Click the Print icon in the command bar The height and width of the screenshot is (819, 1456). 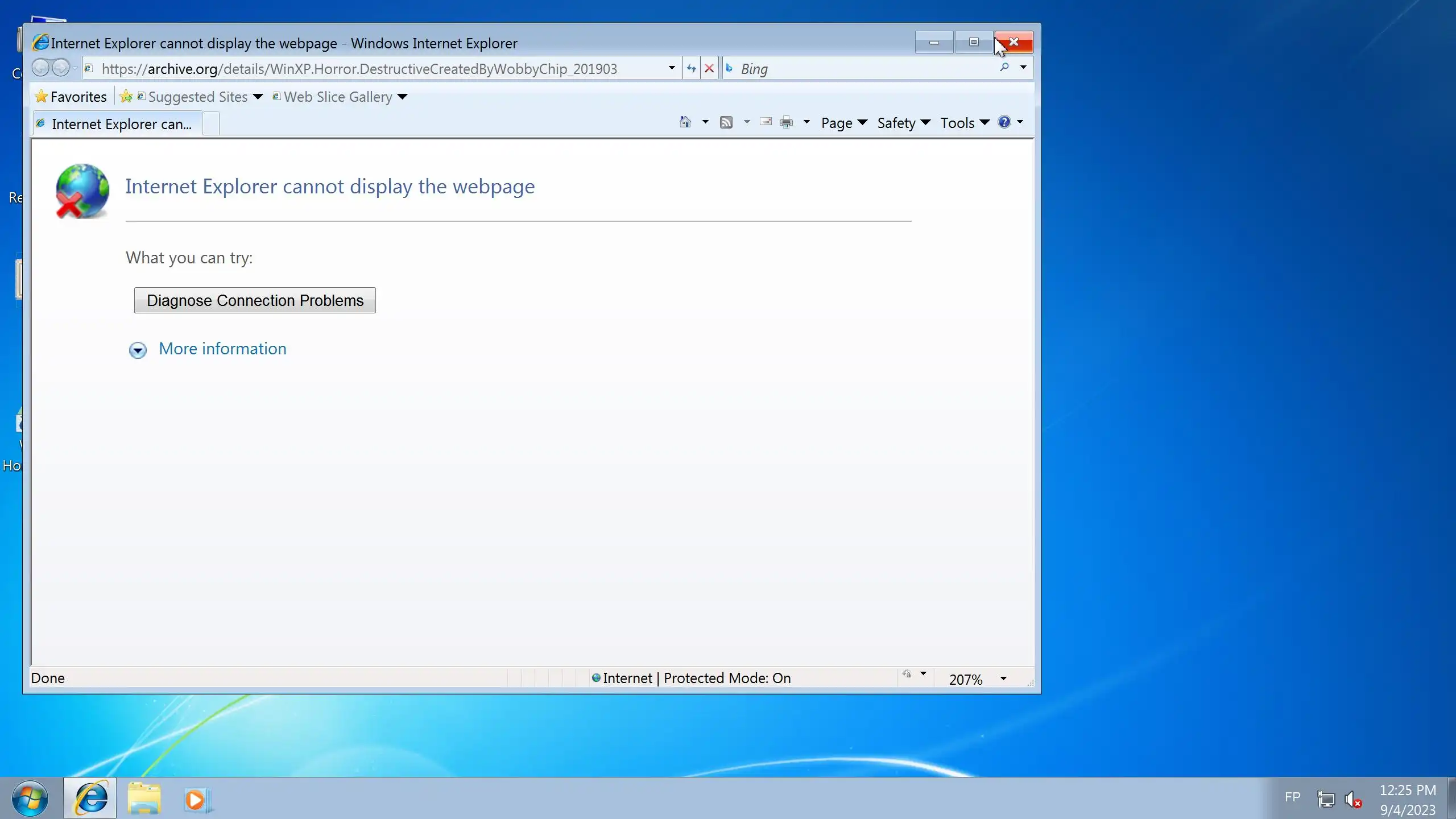pos(787,122)
